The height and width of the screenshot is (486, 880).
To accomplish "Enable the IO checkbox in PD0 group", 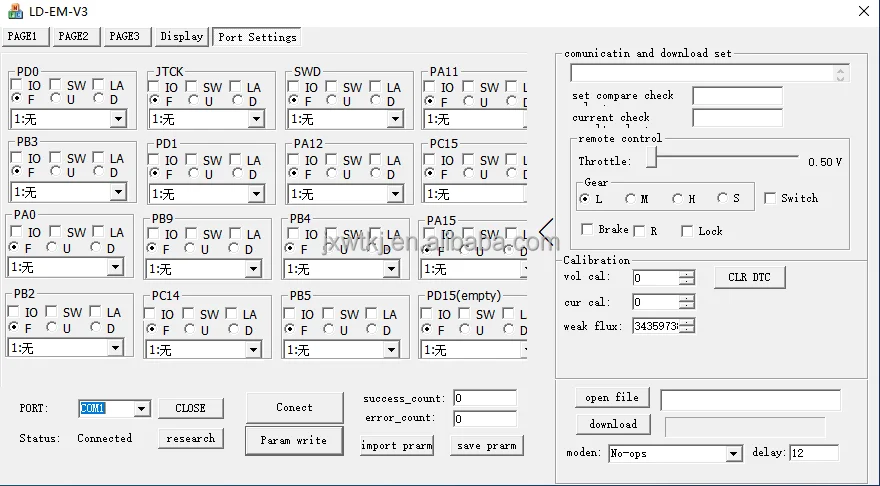I will click(x=16, y=85).
